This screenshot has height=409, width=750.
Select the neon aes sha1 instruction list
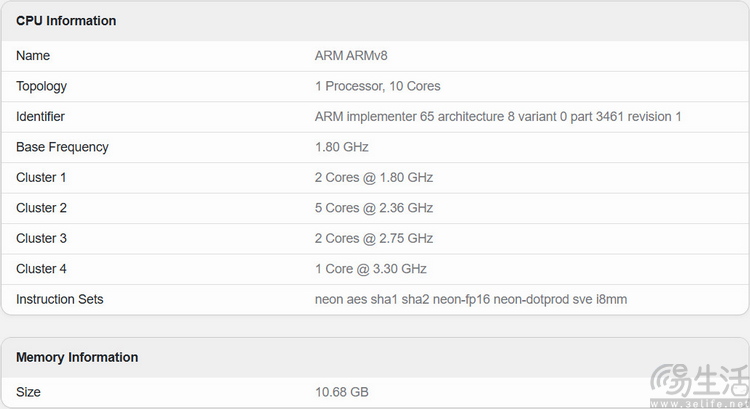(471, 299)
